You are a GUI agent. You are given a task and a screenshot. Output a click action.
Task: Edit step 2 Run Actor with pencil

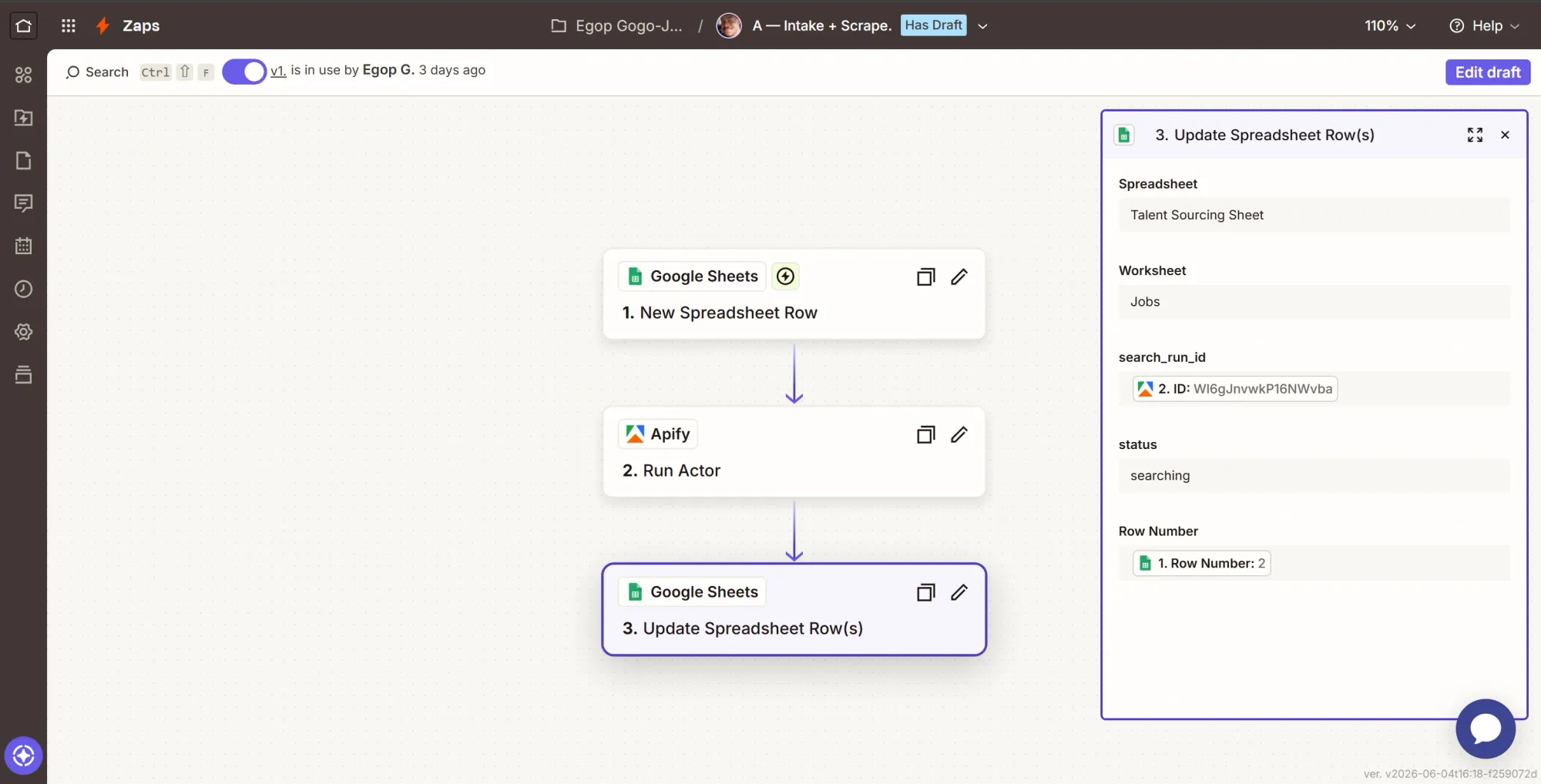click(x=959, y=435)
